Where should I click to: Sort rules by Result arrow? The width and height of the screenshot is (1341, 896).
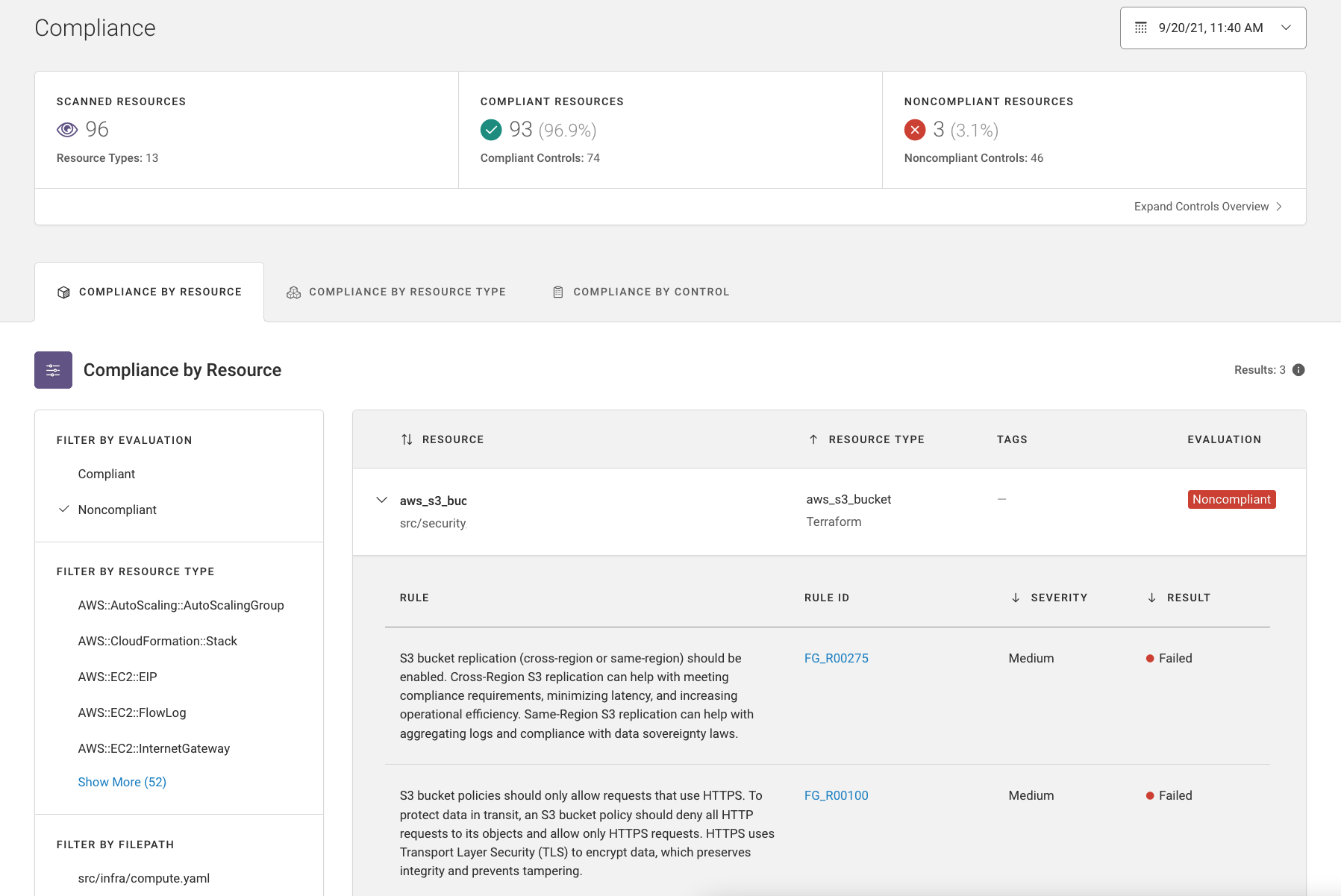tap(1151, 598)
